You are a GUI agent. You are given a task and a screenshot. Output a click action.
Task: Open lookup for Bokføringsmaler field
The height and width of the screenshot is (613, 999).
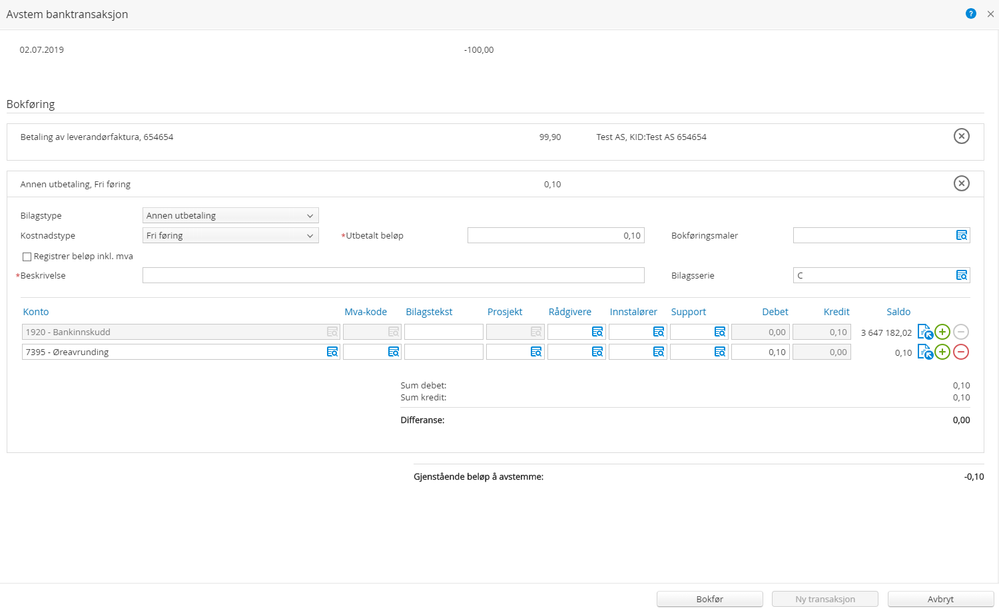pyautogui.click(x=961, y=236)
